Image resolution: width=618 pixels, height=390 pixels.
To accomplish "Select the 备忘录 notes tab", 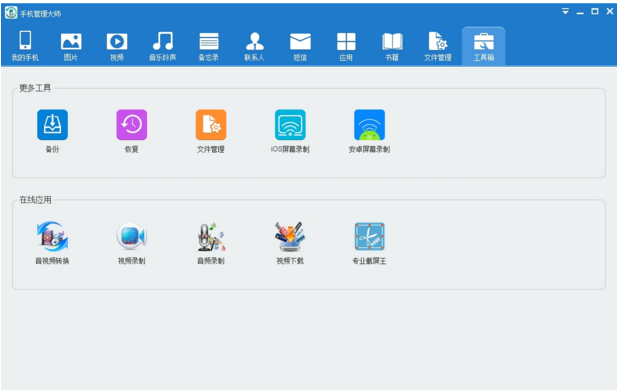I will (x=208, y=46).
